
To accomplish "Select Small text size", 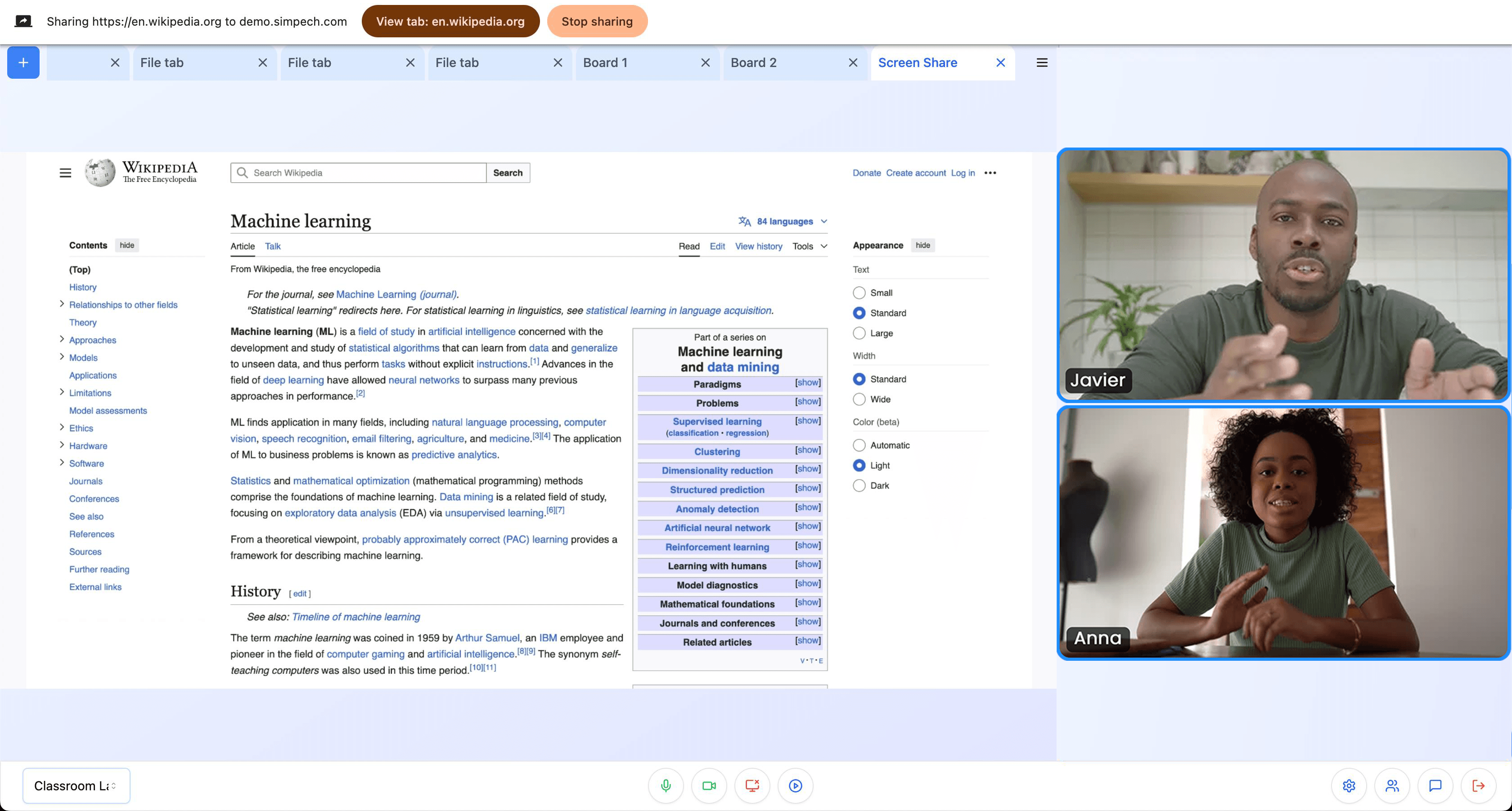I will (859, 292).
